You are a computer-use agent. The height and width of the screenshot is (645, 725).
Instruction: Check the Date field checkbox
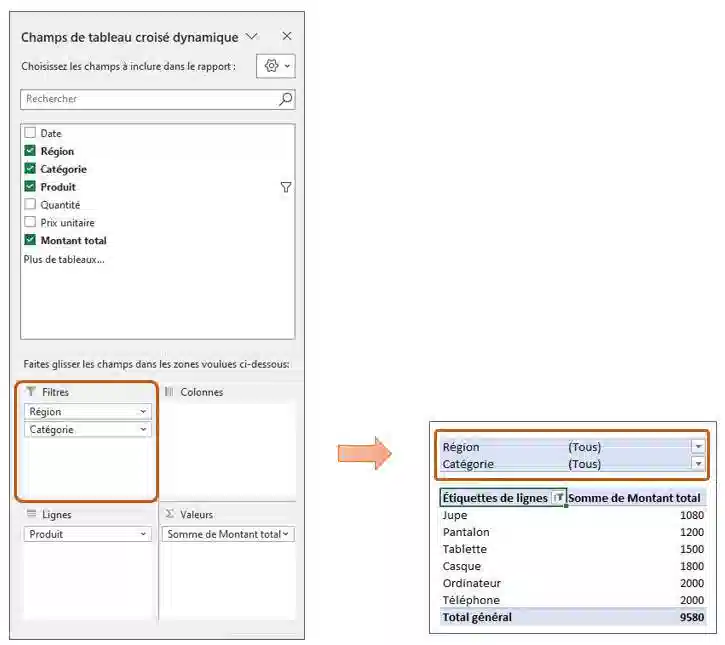30,133
